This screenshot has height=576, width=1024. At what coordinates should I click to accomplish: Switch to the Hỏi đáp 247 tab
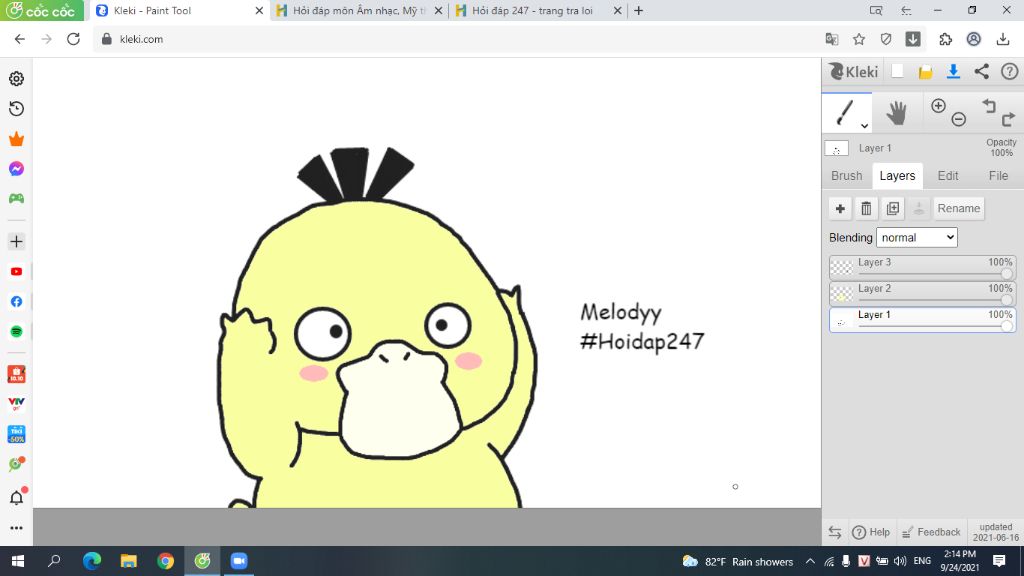coord(538,10)
